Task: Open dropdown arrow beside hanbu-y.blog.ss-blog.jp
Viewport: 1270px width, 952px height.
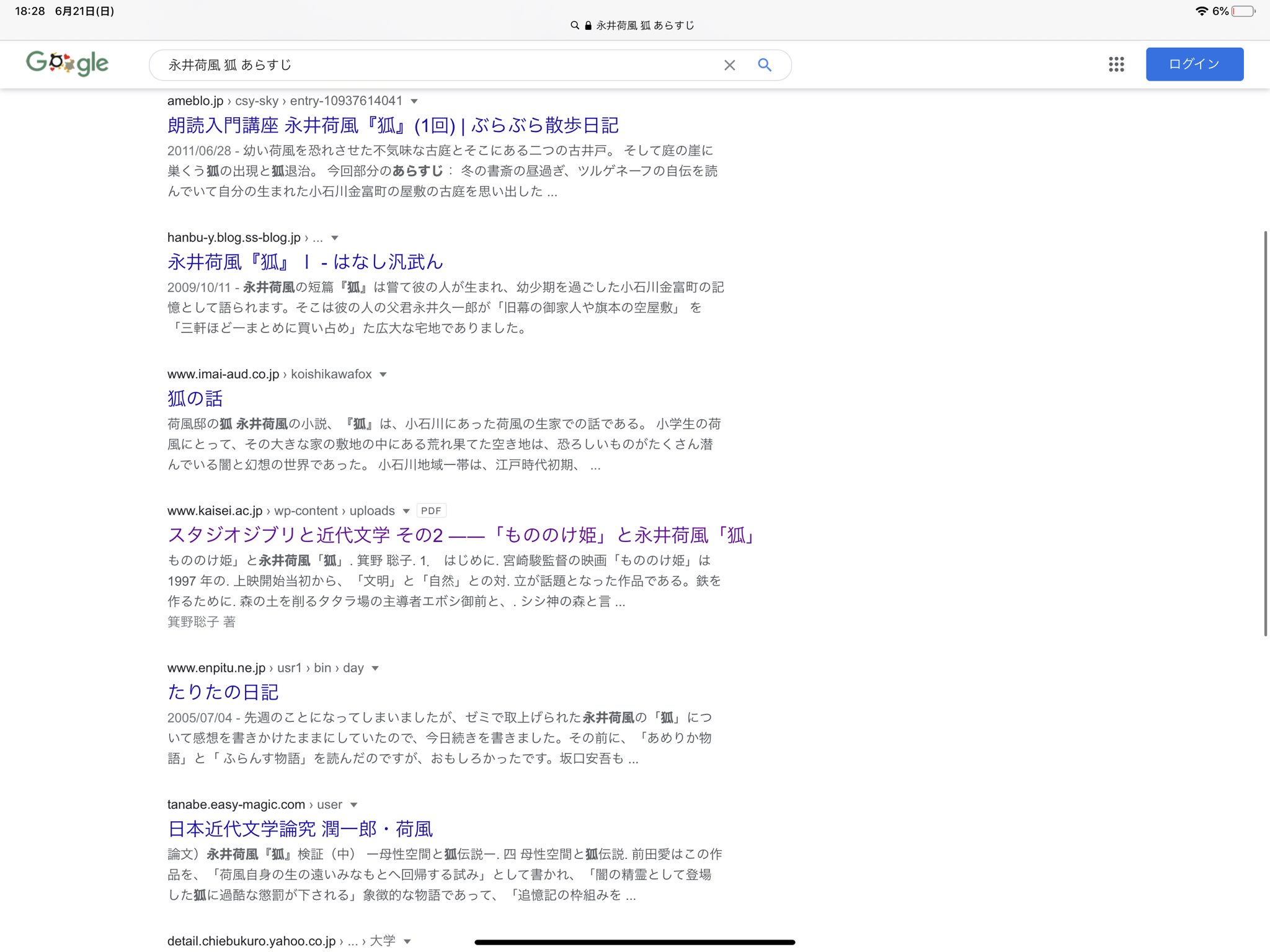Action: point(335,238)
